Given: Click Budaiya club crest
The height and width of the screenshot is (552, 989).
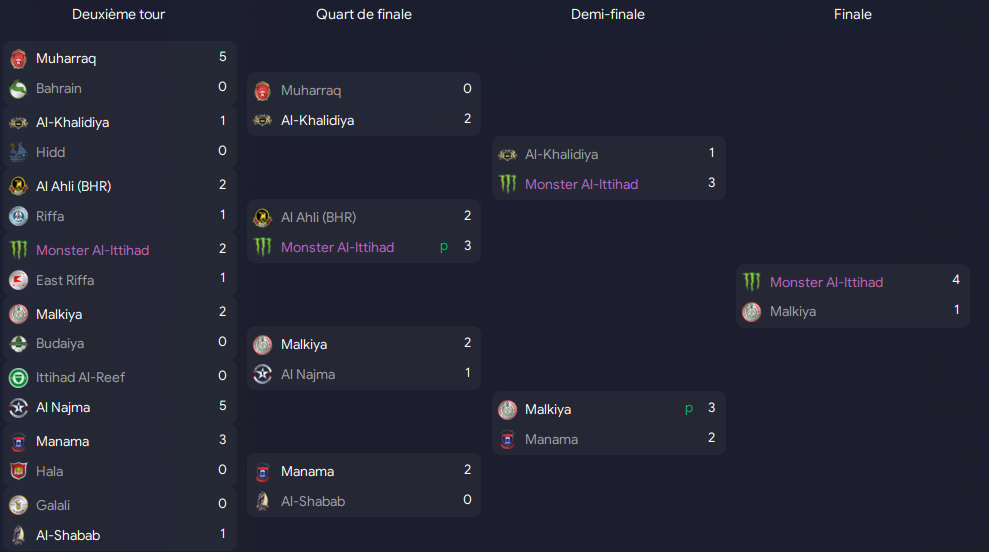Looking at the screenshot, I should click(18, 344).
